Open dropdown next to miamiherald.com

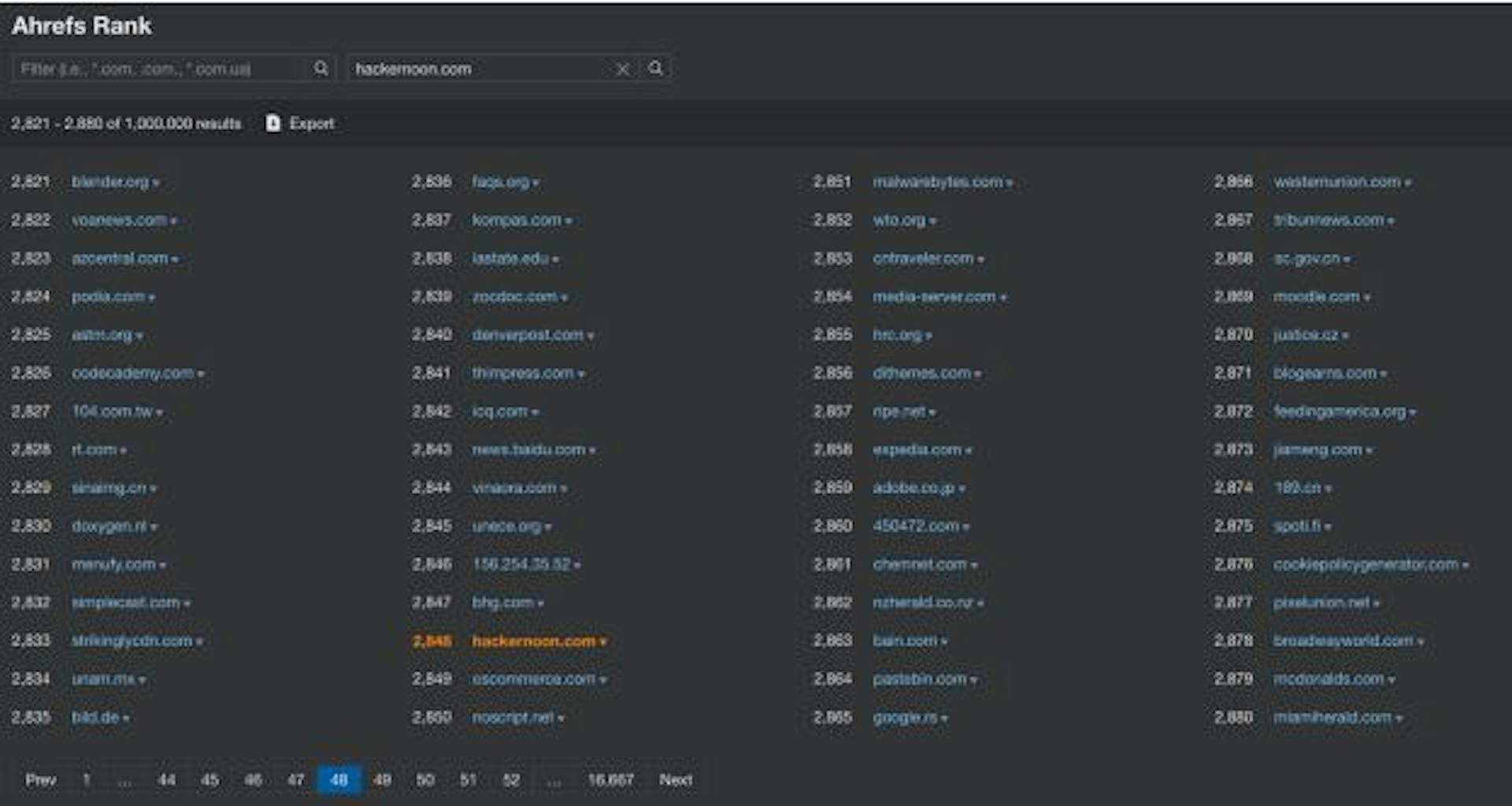pos(1399,719)
